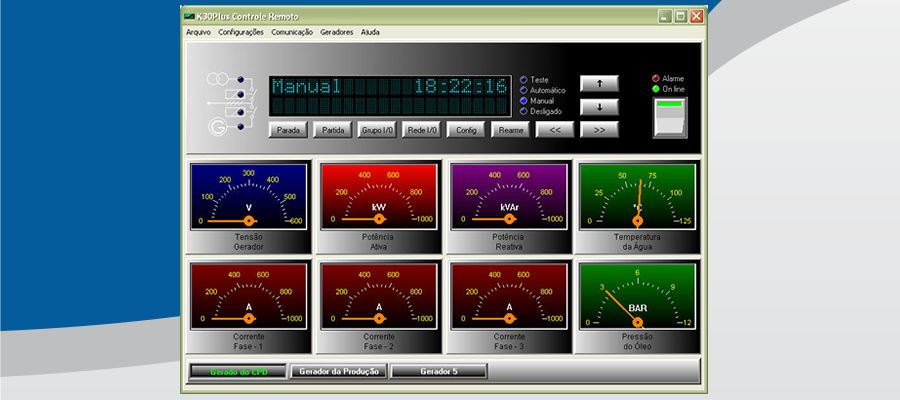Click the generator G symbol in diagram
Screen dimensions: 900x400
(x=216, y=128)
